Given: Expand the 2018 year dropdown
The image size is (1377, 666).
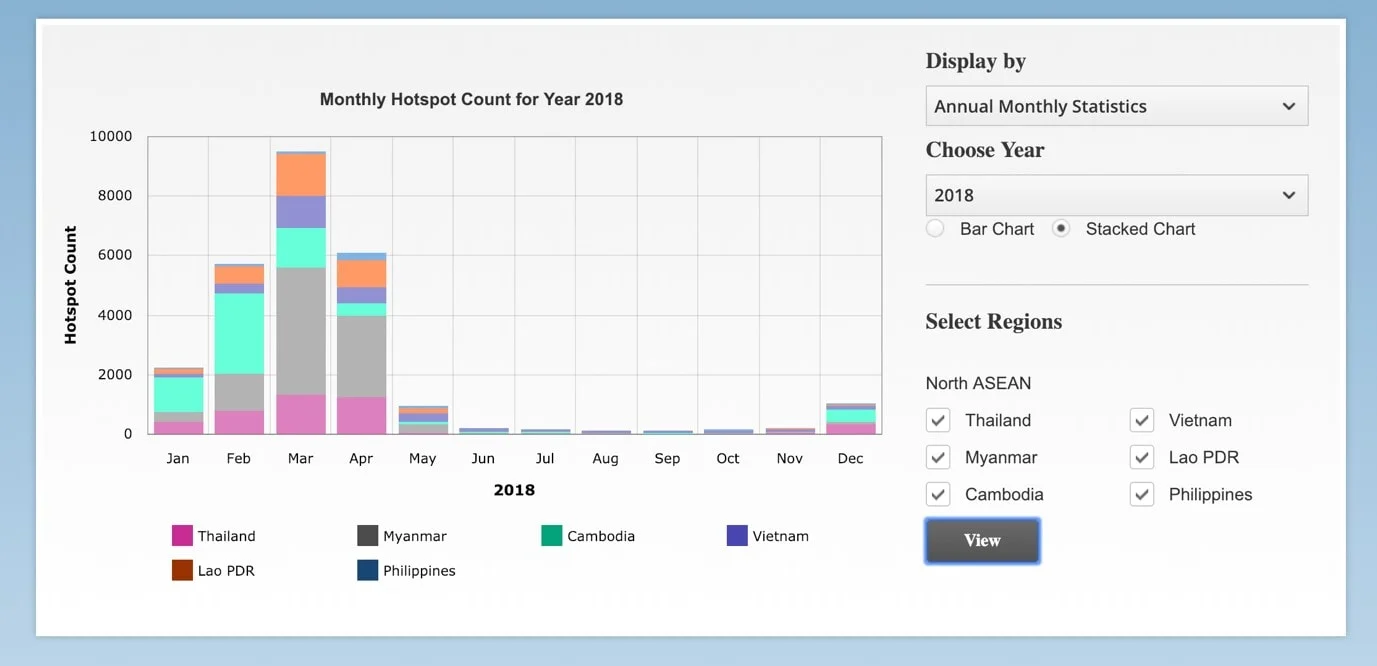Looking at the screenshot, I should pyautogui.click(x=1116, y=196).
